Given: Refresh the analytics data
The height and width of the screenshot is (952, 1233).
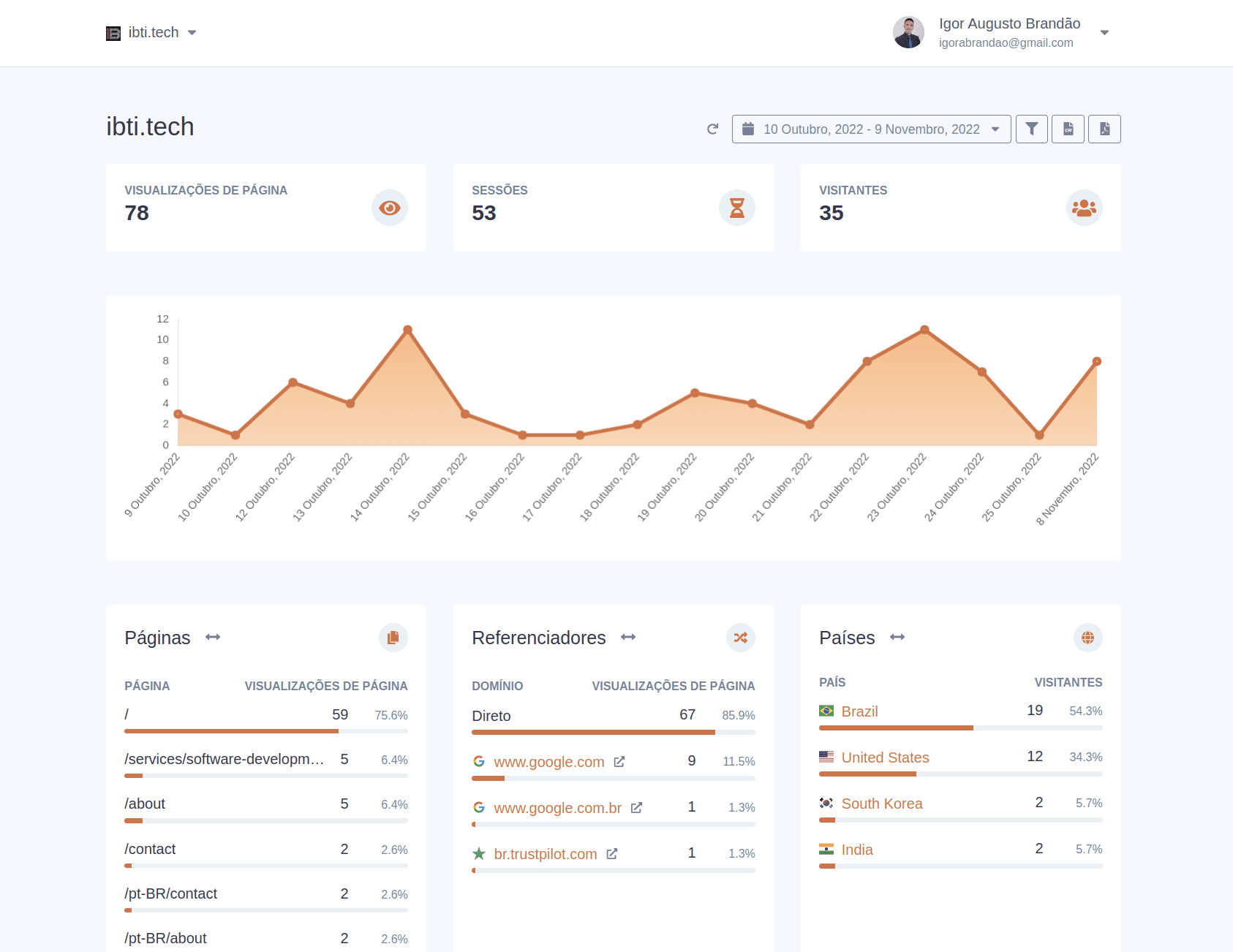Looking at the screenshot, I should [x=712, y=129].
